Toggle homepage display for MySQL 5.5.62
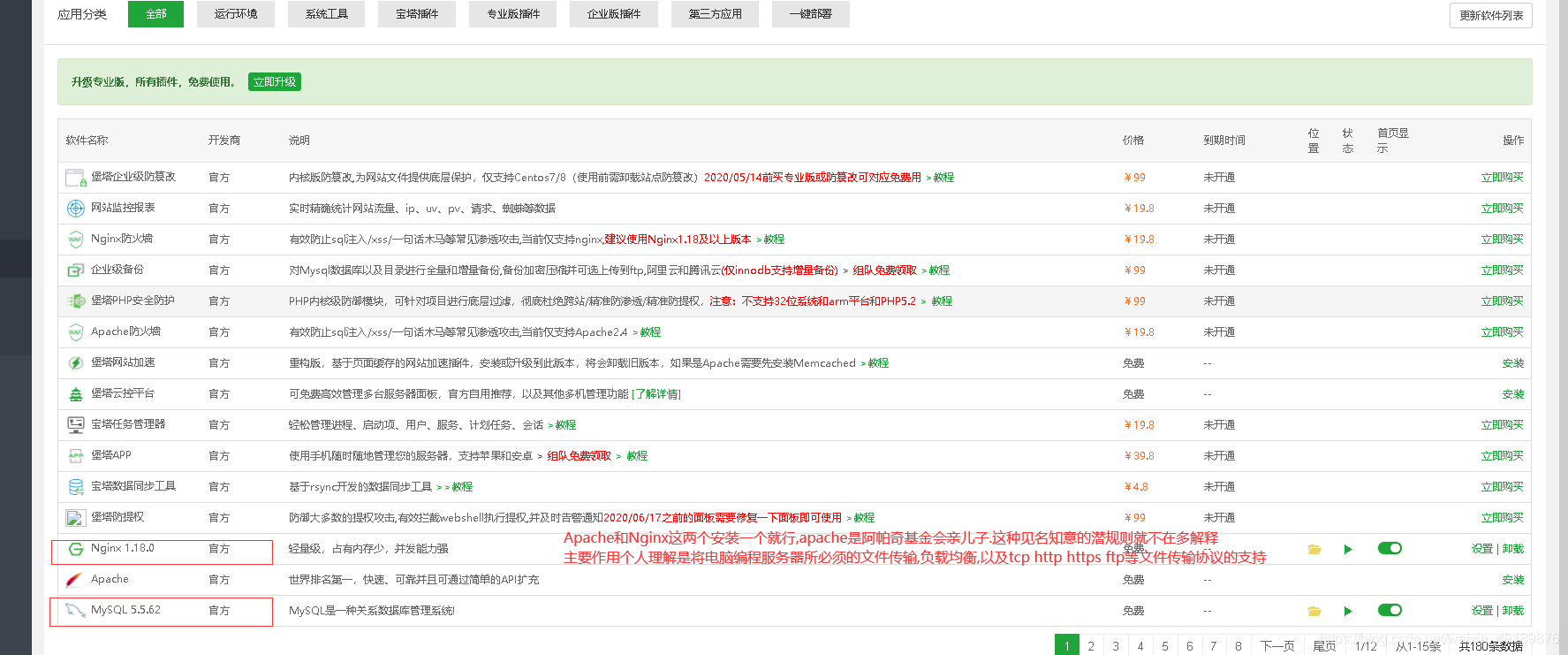1568x655 pixels. 1390,610
